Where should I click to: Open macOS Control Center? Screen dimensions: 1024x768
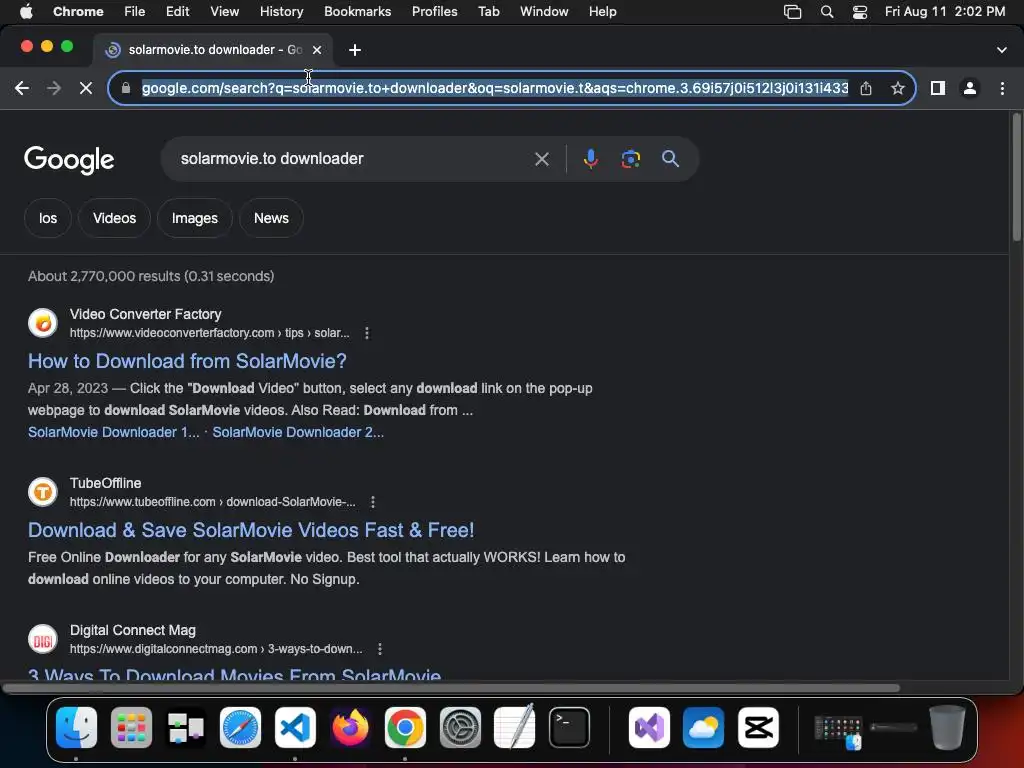tap(860, 12)
